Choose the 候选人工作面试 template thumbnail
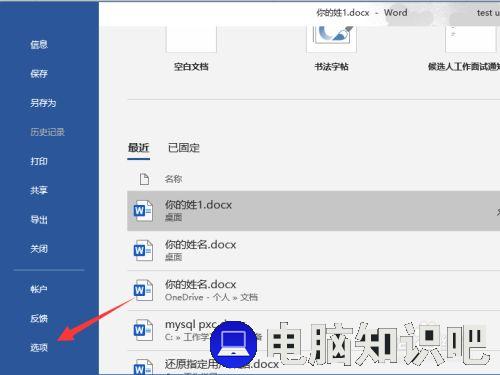Screen dimensions: 500x375 472,39
